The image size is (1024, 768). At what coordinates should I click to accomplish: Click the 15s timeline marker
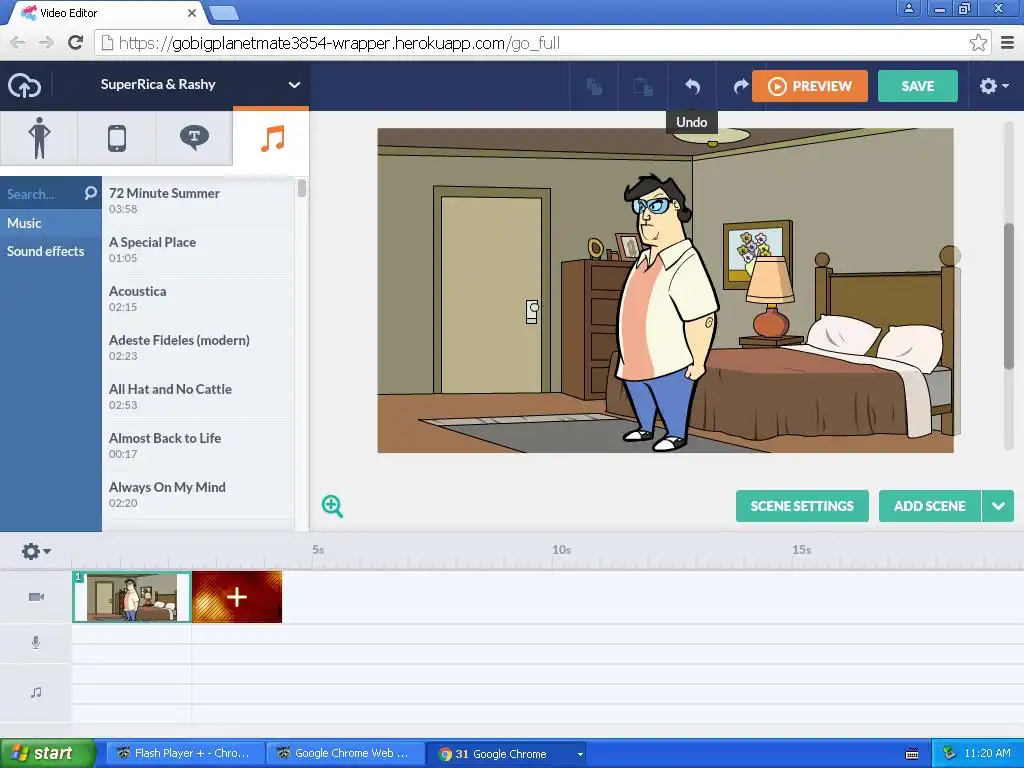(801, 550)
